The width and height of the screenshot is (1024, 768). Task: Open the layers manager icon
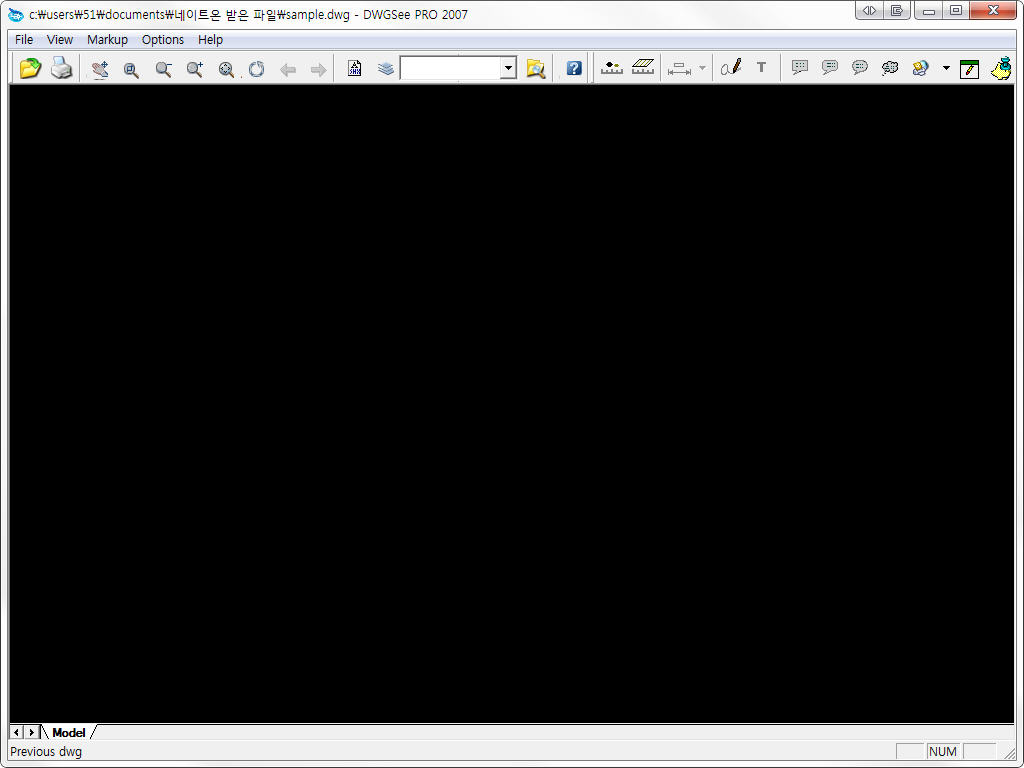(386, 69)
